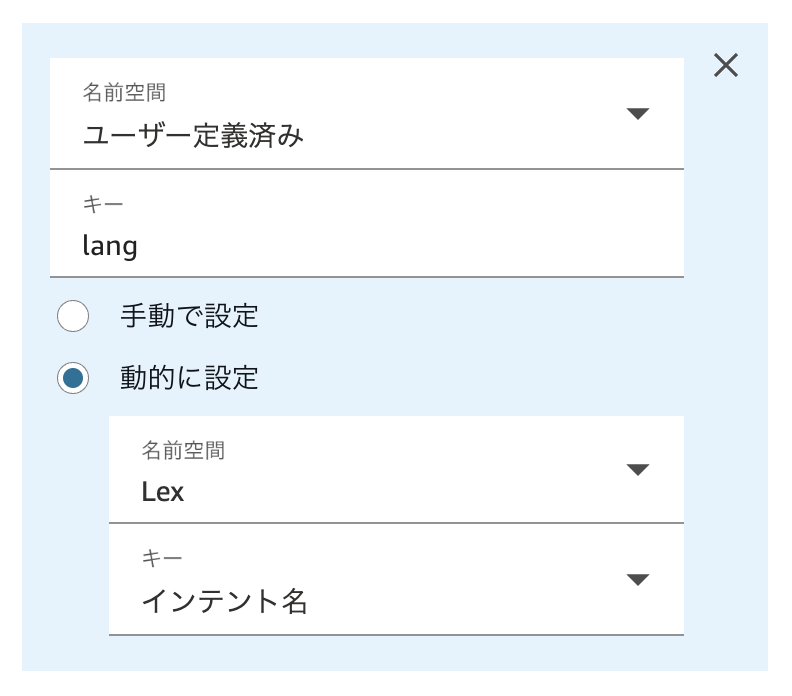The height and width of the screenshot is (696, 792).
Task: Click the arrow beside インテント名
Action: (x=637, y=580)
